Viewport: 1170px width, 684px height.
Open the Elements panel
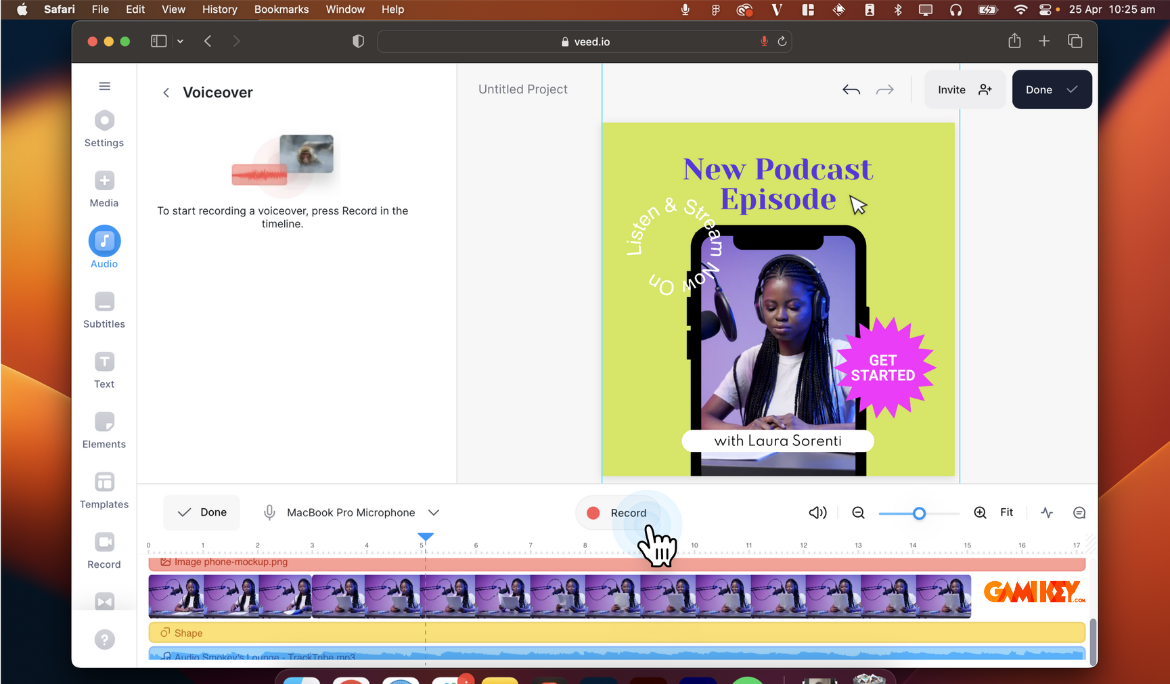(x=104, y=430)
